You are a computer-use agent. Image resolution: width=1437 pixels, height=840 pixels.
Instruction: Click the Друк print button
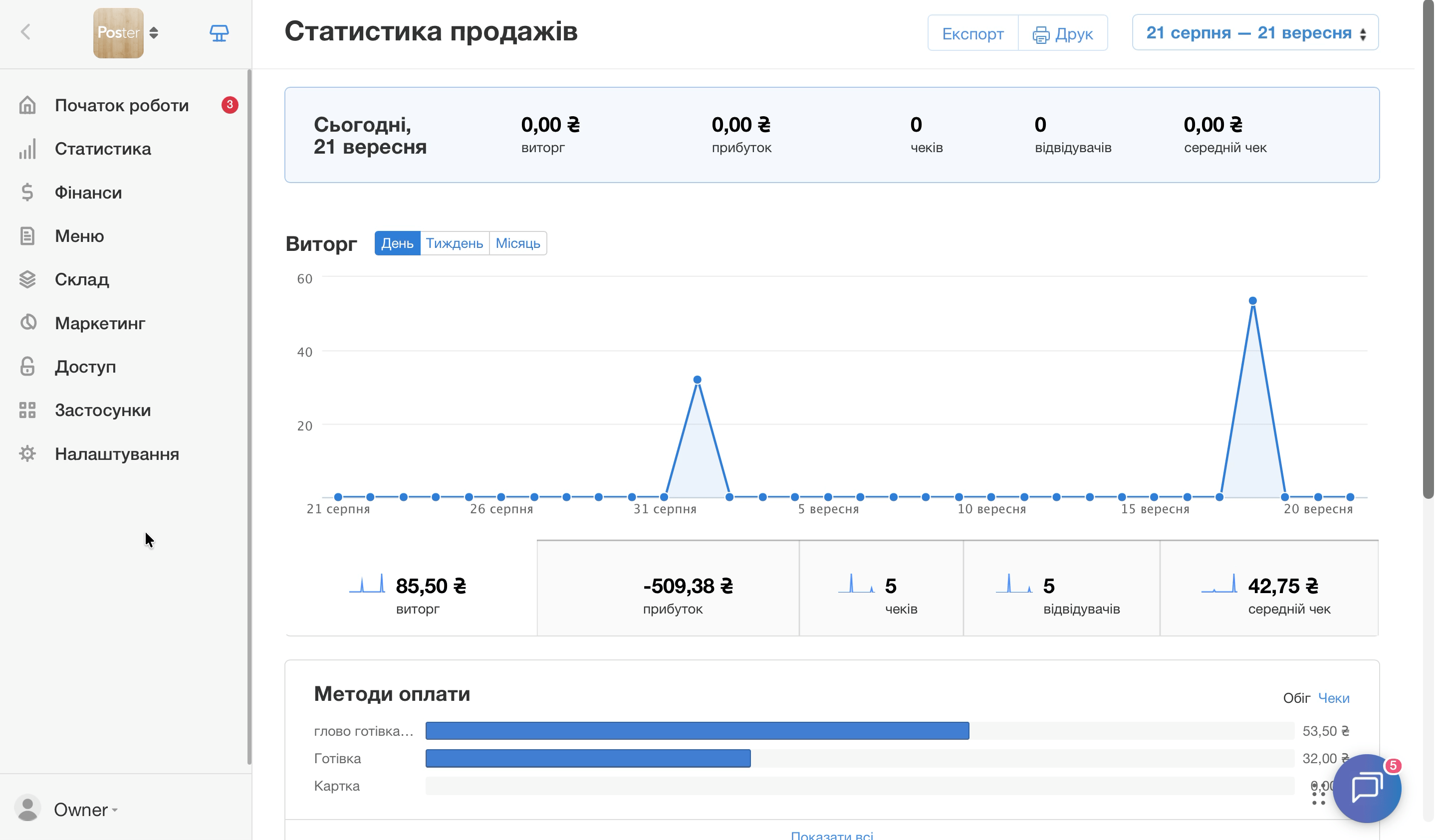1063,33
